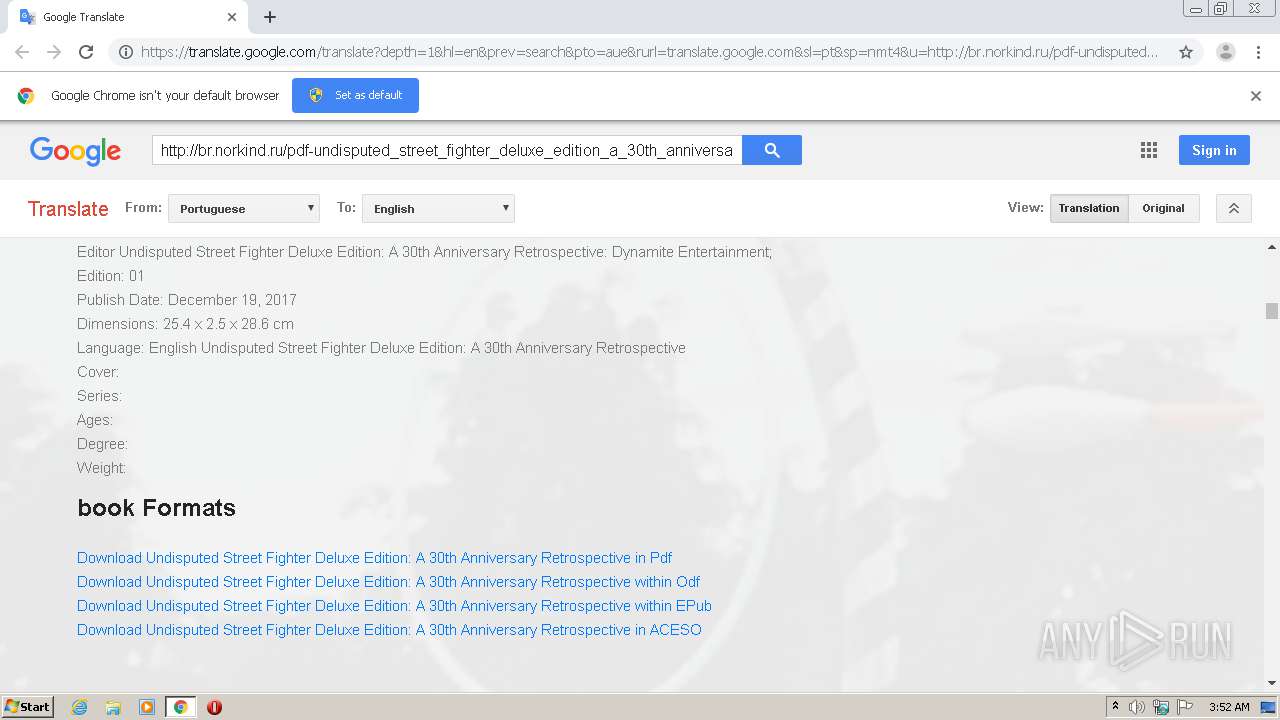Click the "Dimensions: 25.4 x 2.5 x 28.6 cm" line

(185, 324)
